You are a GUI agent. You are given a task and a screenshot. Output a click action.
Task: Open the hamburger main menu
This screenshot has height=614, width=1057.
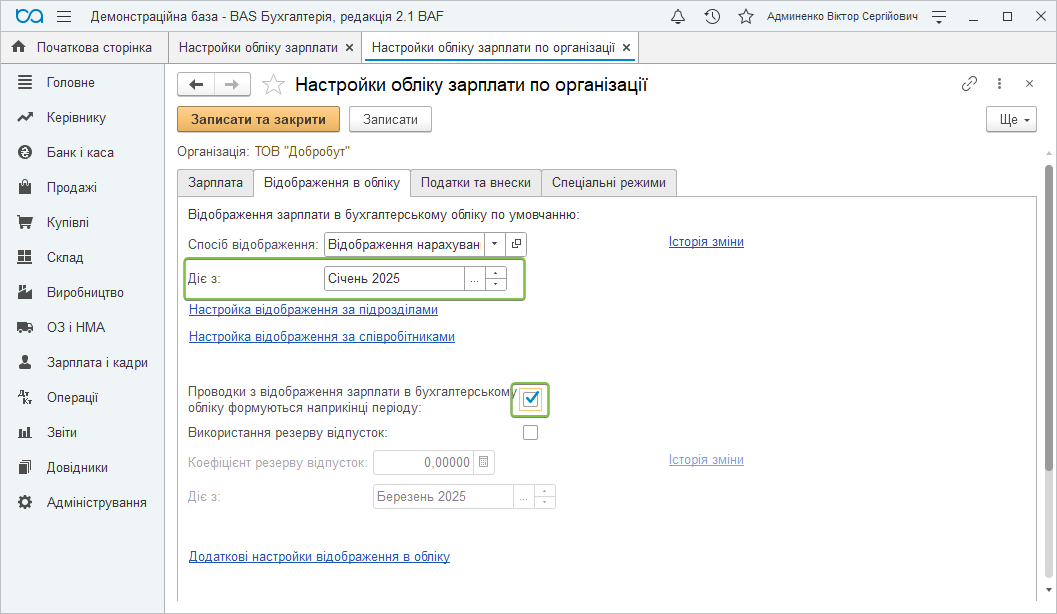[x=64, y=17]
